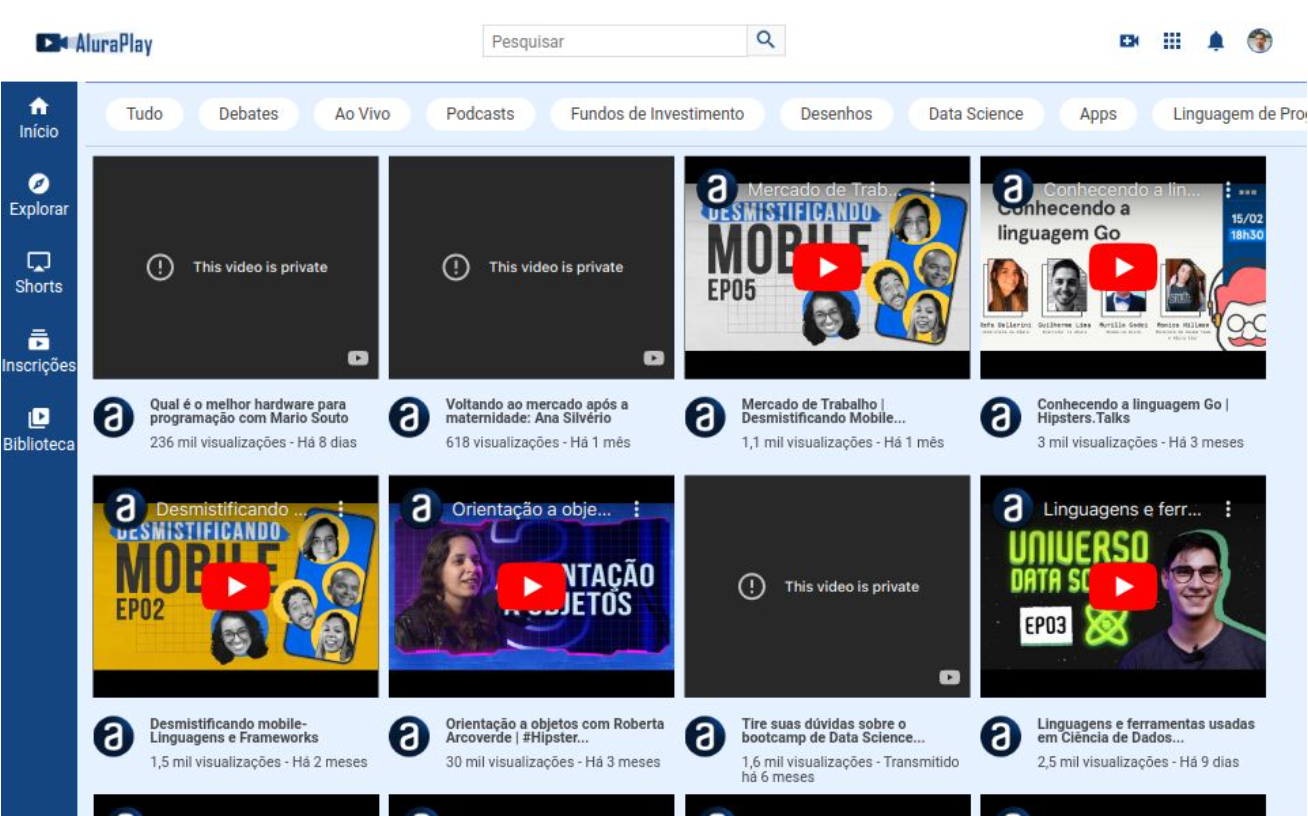Open 'Linguagens e ferramentas usadas em Ciência de Dados' title
1308x816 pixels.
pos(1146,731)
